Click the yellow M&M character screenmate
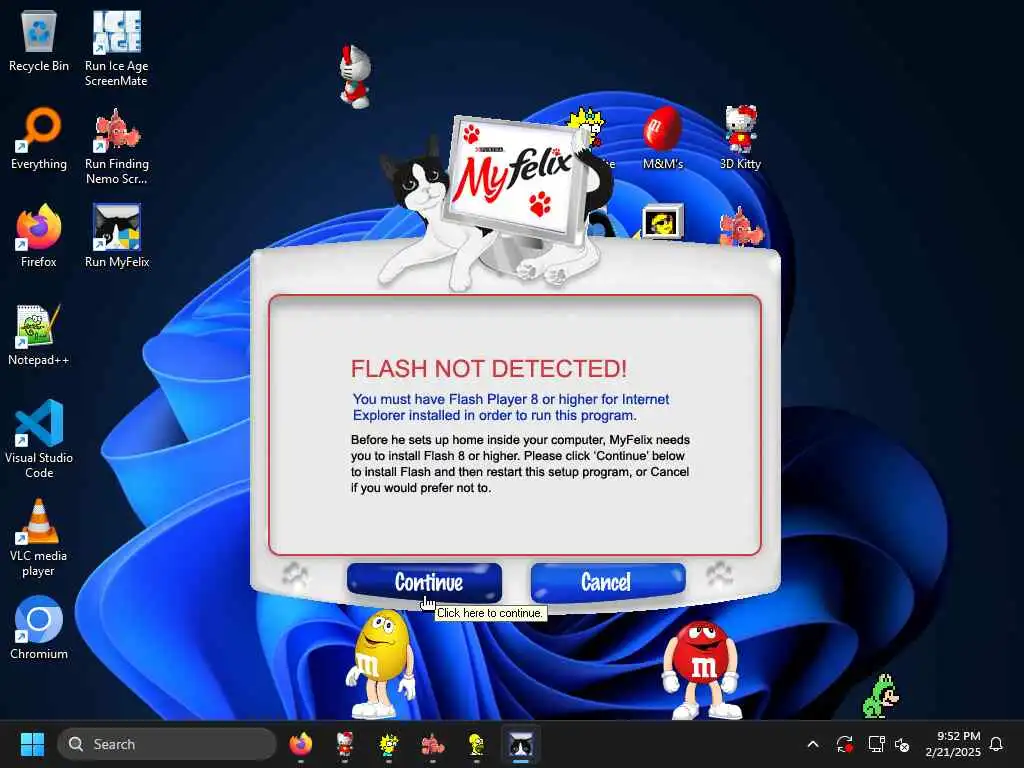The height and width of the screenshot is (768, 1024). [x=382, y=663]
